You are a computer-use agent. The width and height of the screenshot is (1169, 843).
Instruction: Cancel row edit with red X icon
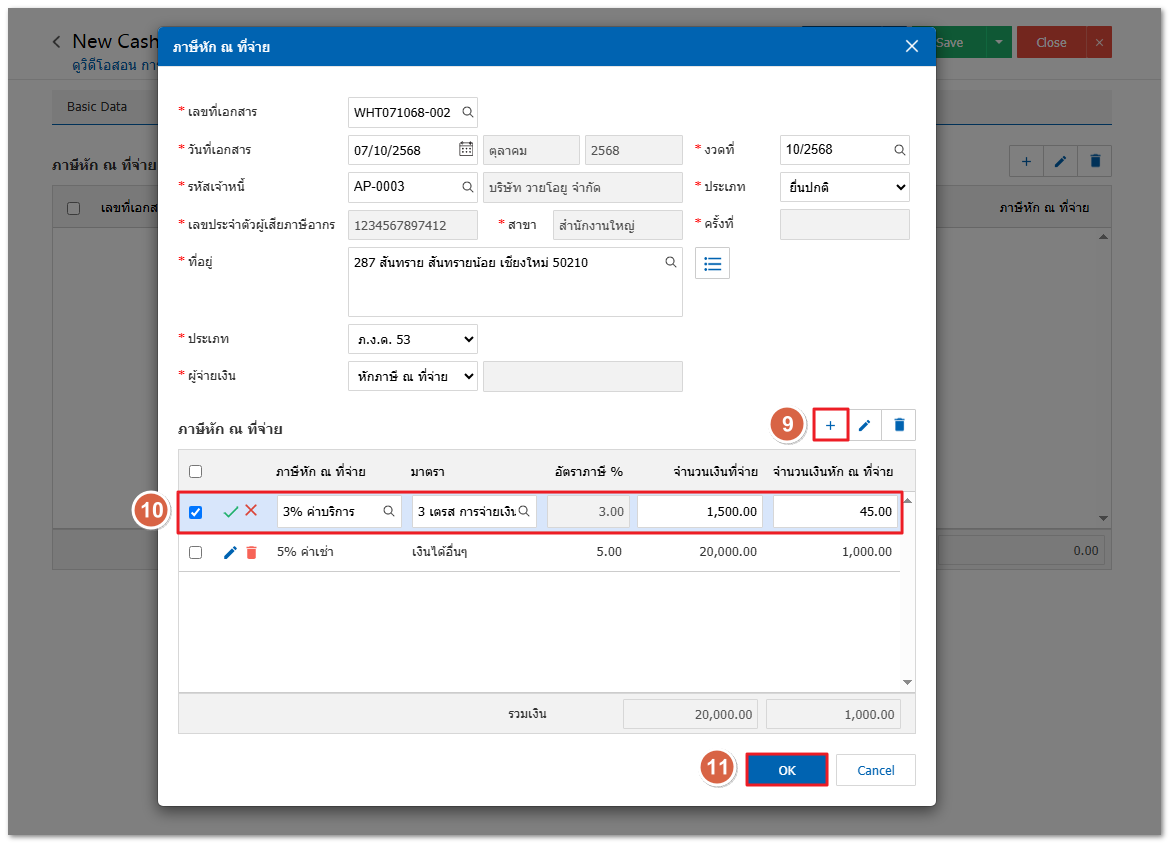pos(251,510)
